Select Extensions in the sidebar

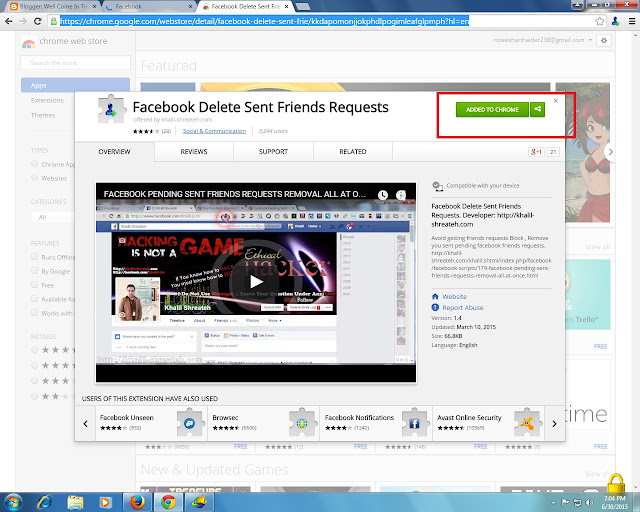tap(47, 100)
